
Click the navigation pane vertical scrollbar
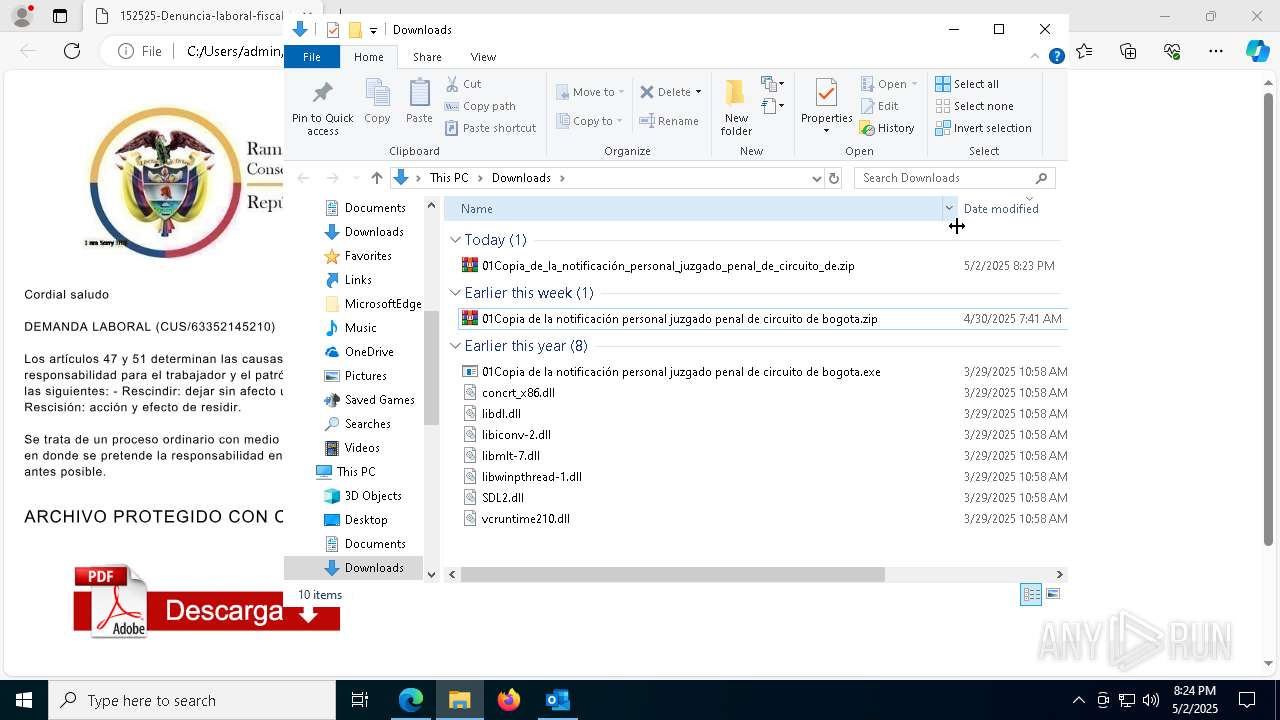[x=432, y=368]
